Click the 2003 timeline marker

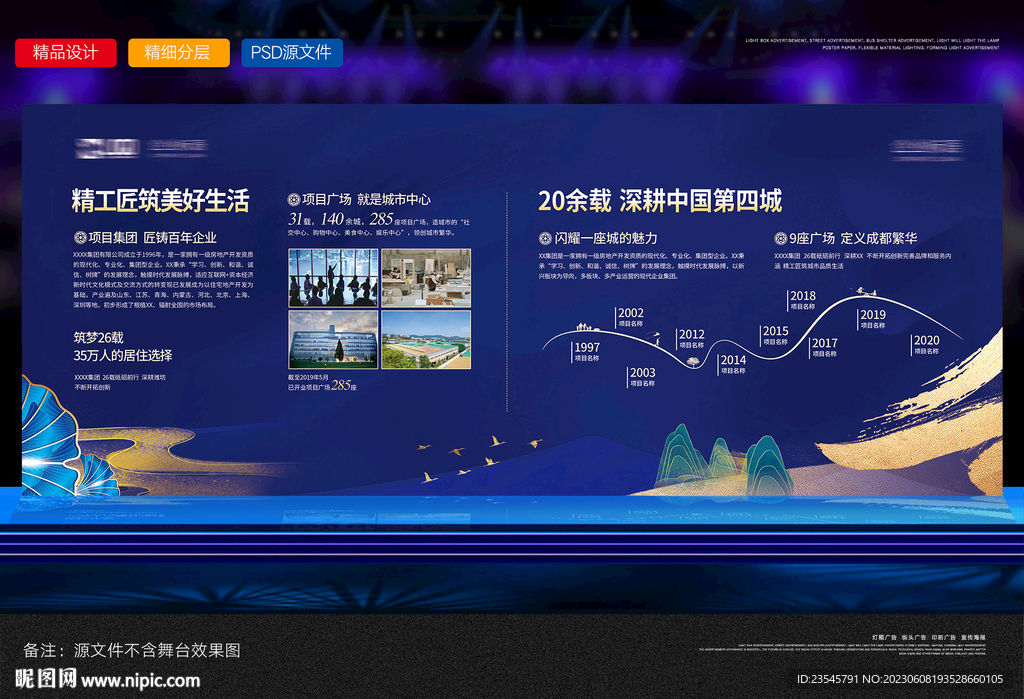pyautogui.click(x=642, y=376)
